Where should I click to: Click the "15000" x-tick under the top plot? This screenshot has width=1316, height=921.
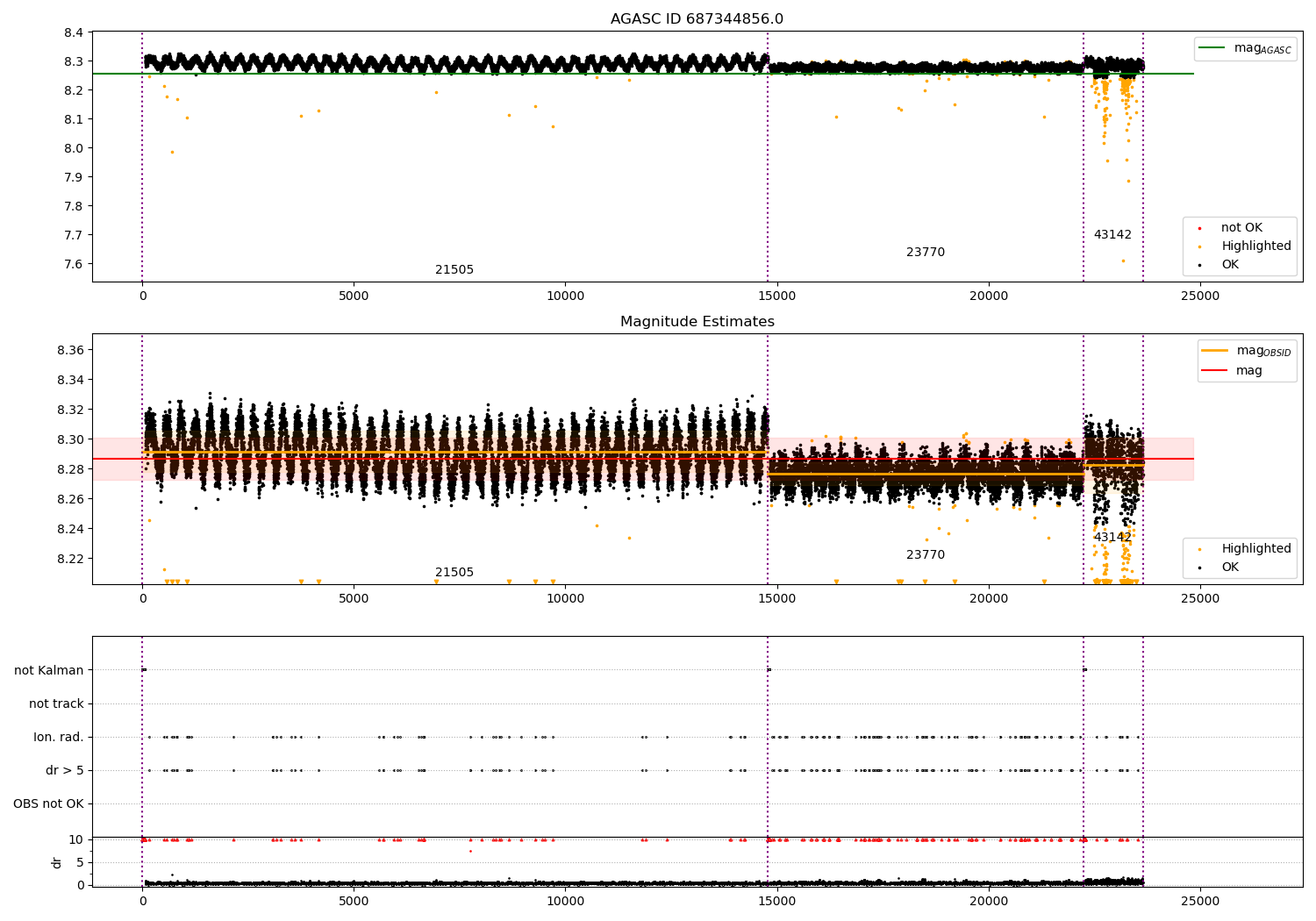(x=777, y=296)
